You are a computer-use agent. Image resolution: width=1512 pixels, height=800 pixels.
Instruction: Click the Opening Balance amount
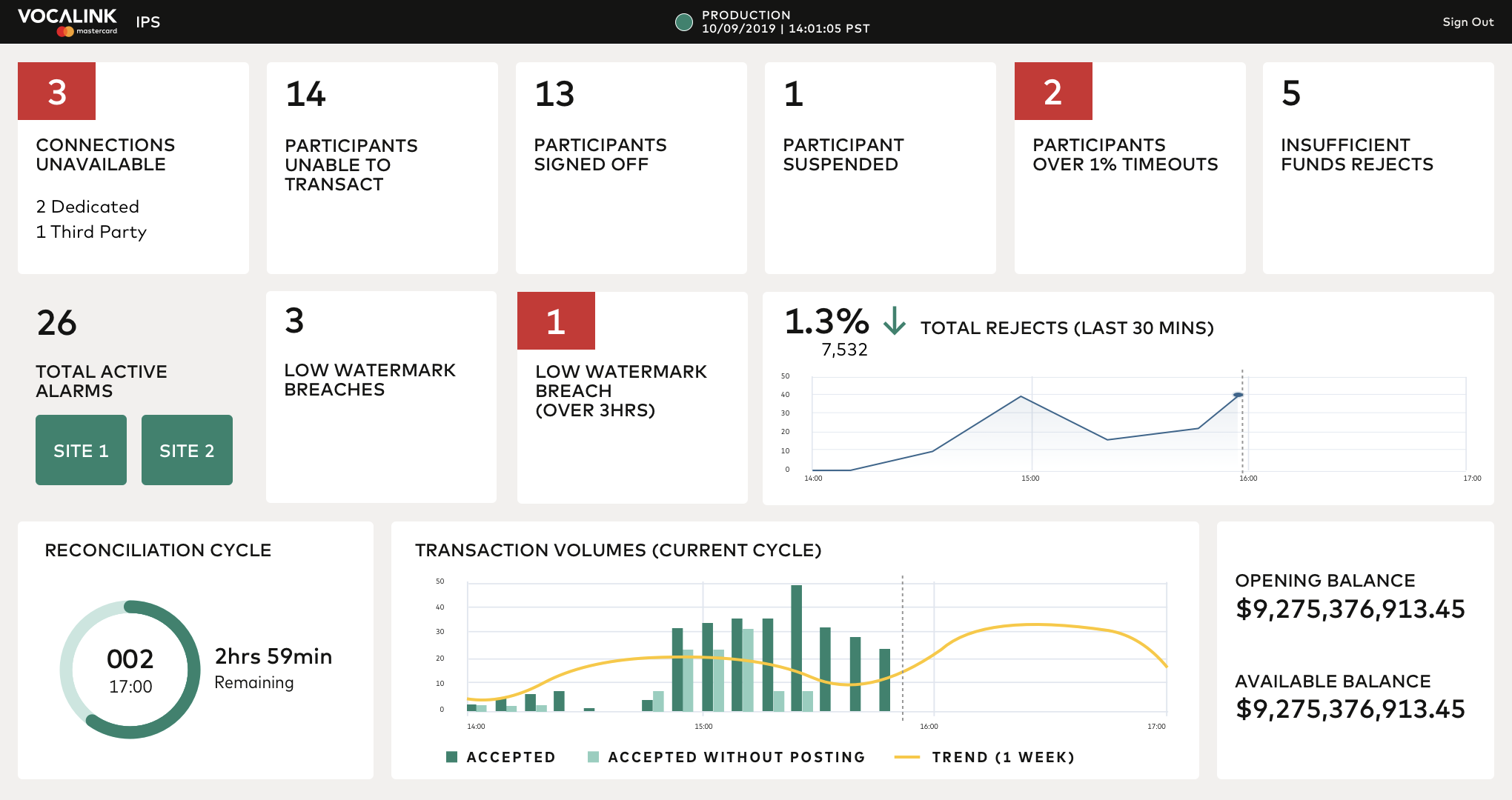coord(1350,610)
